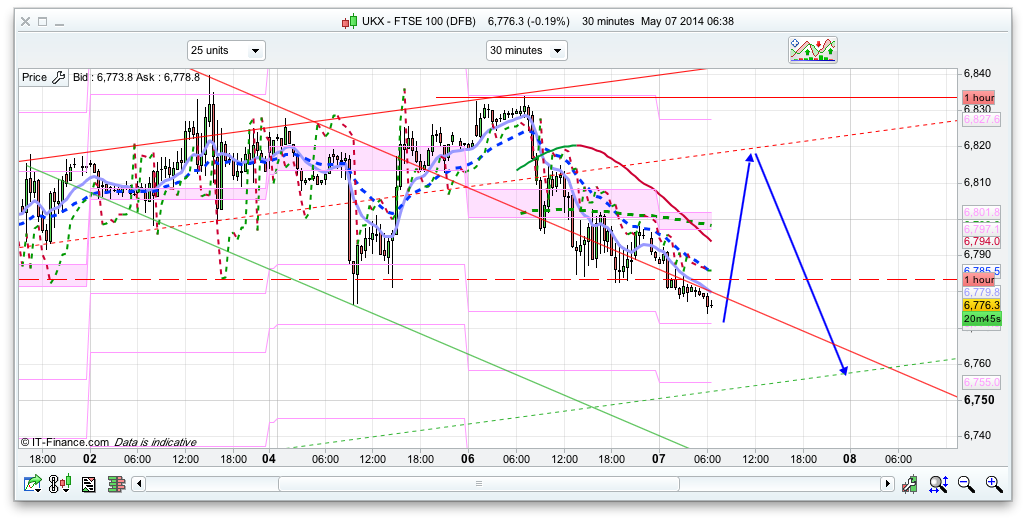Open the 30 minutes timeframe dropdown
The width and height of the screenshot is (1026, 521).
click(x=526, y=50)
